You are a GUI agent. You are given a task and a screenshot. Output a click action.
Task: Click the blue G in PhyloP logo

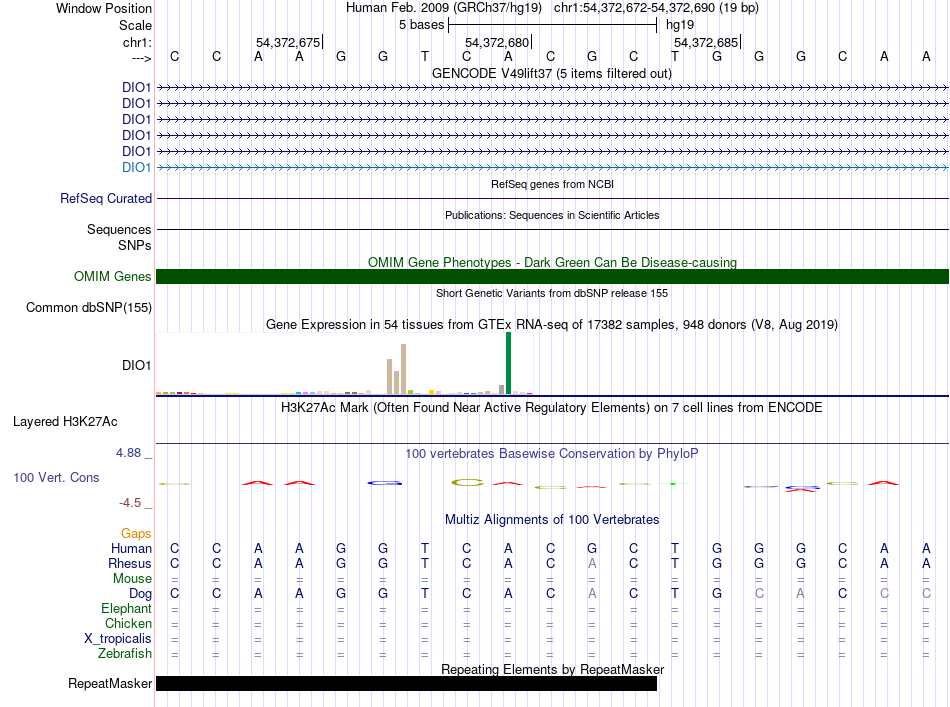pyautogui.click(x=385, y=483)
